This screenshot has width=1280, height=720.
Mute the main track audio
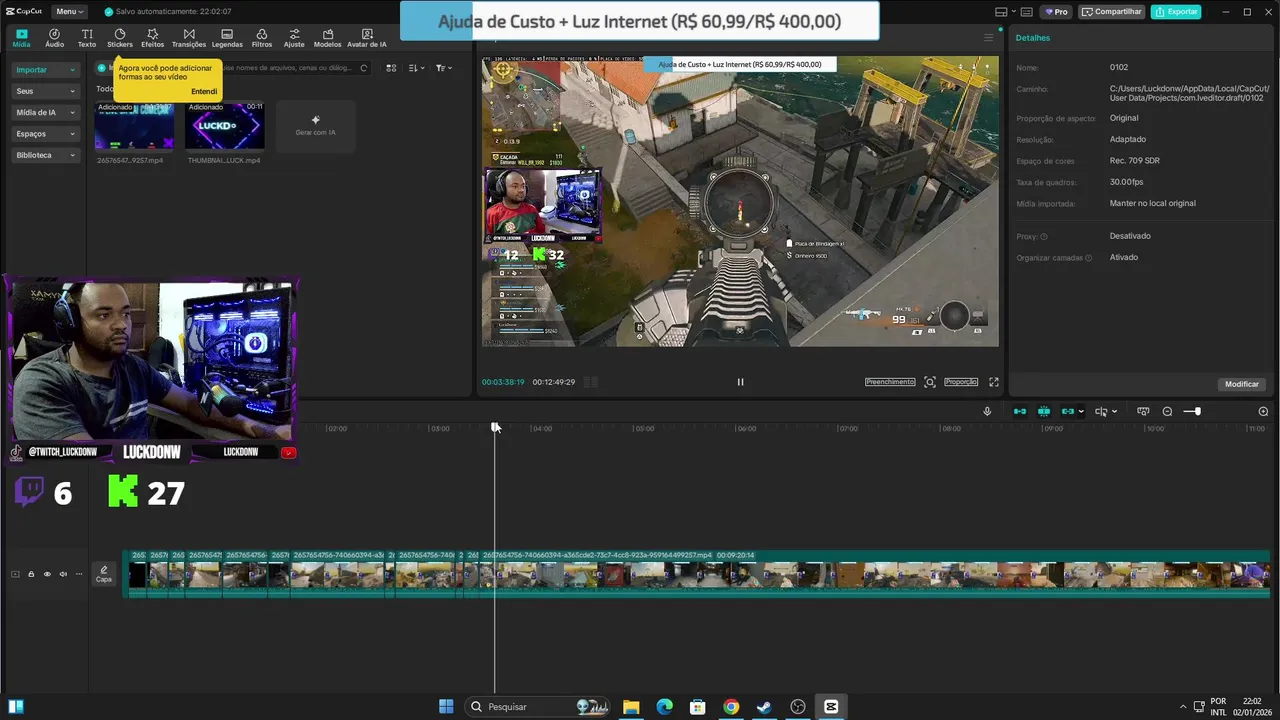coord(63,574)
